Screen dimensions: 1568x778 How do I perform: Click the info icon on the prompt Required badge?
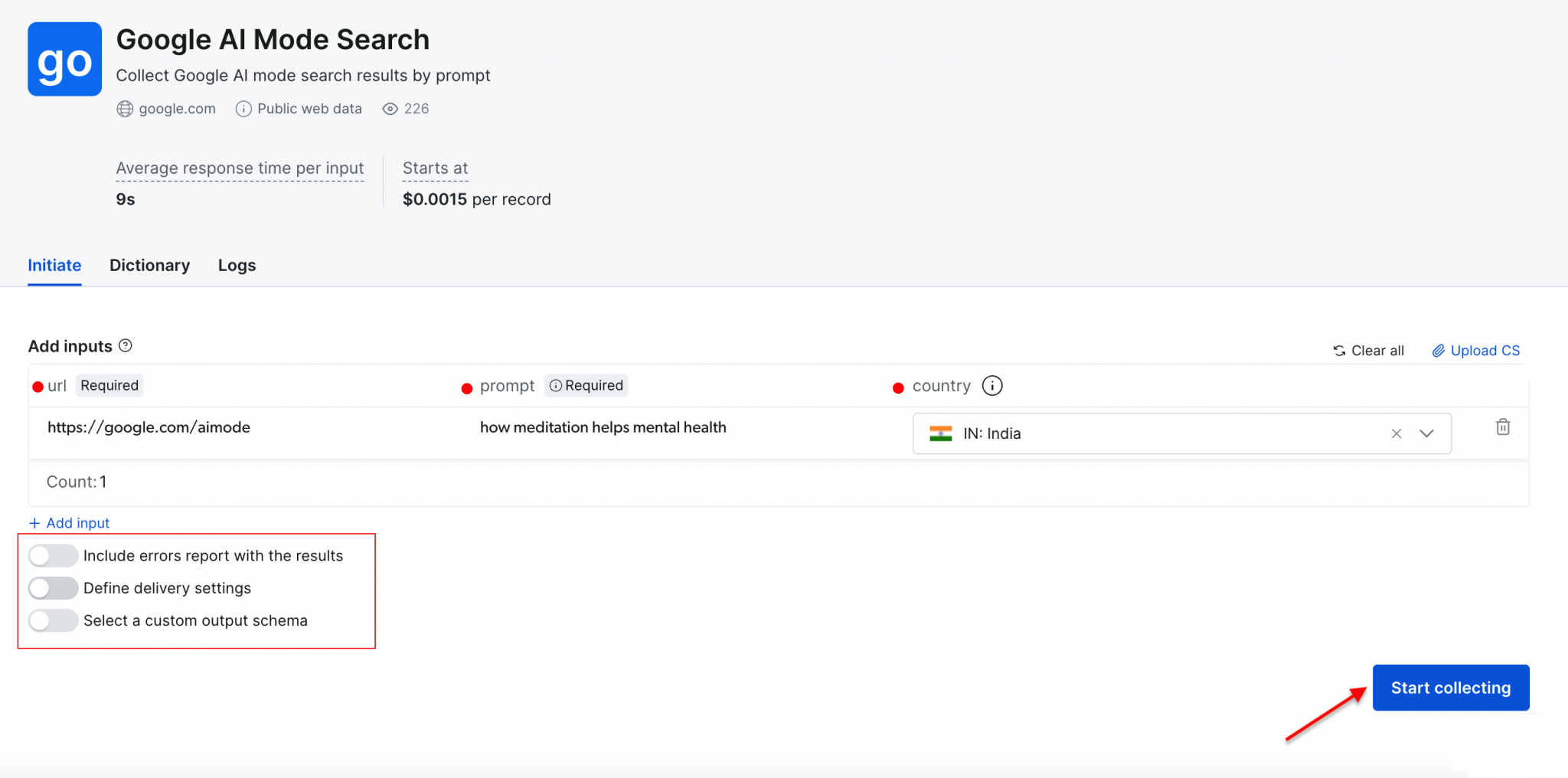click(556, 385)
